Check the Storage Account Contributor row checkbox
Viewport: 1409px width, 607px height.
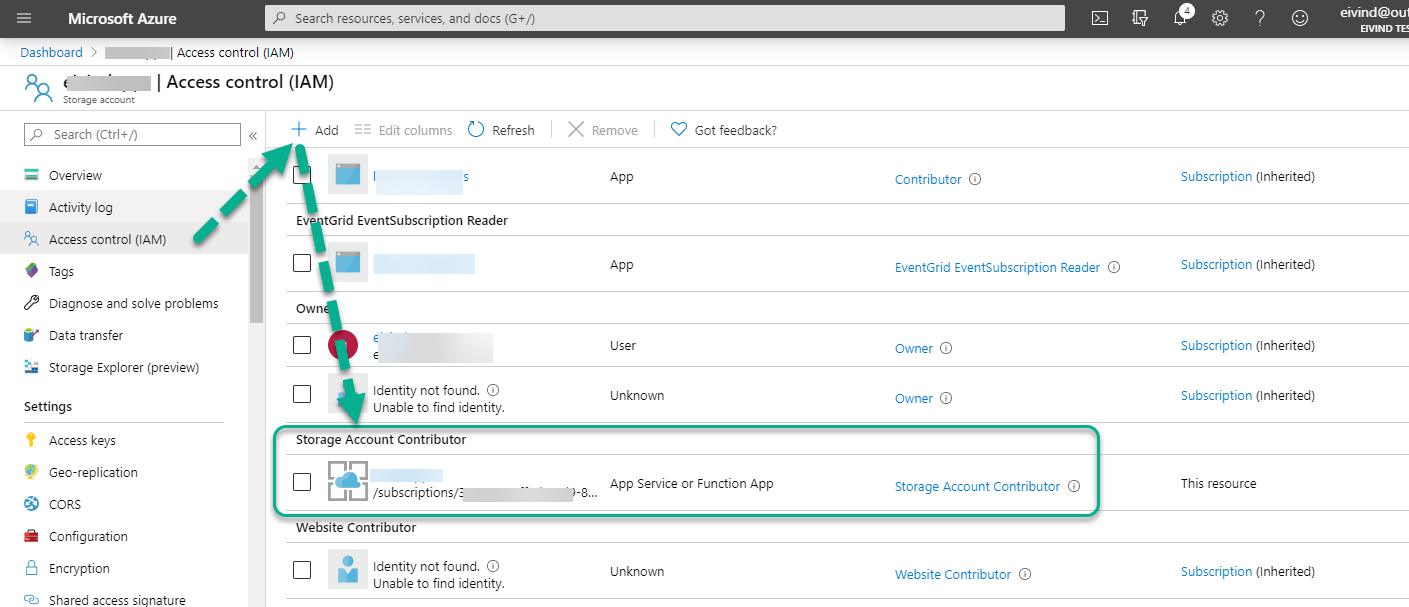pos(302,481)
